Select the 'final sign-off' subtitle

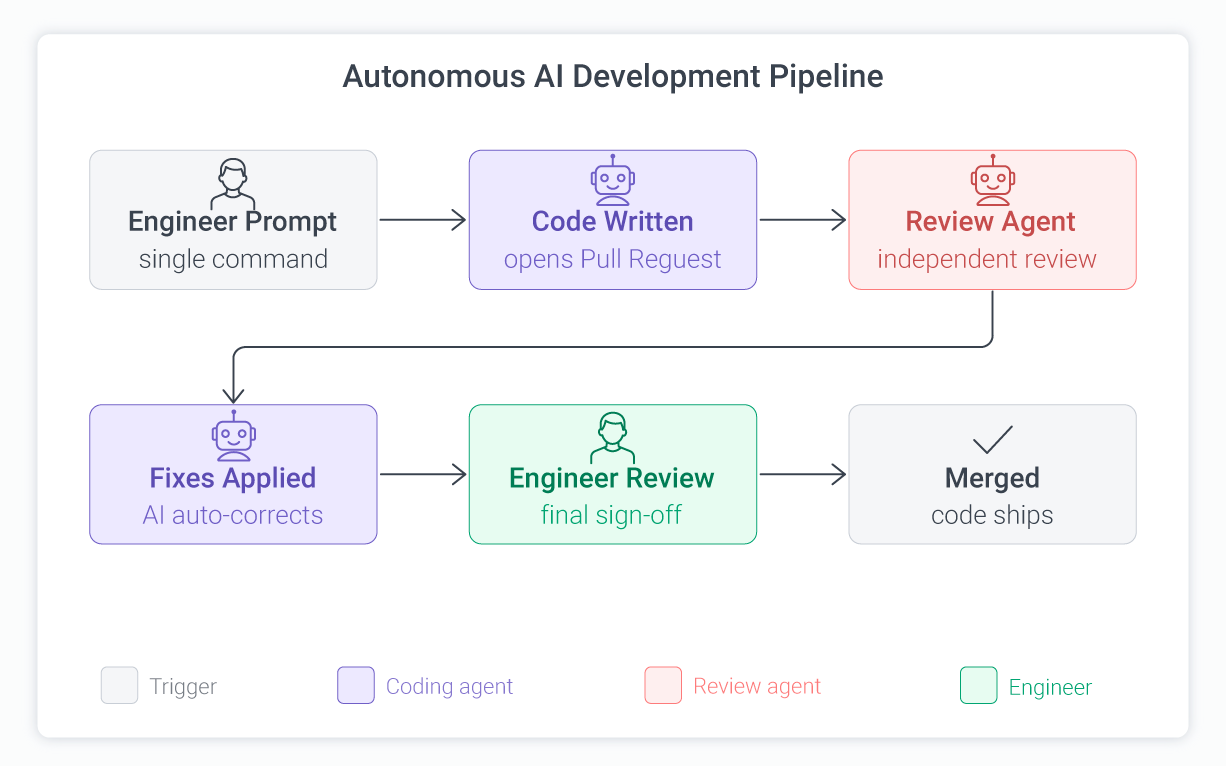coord(611,516)
